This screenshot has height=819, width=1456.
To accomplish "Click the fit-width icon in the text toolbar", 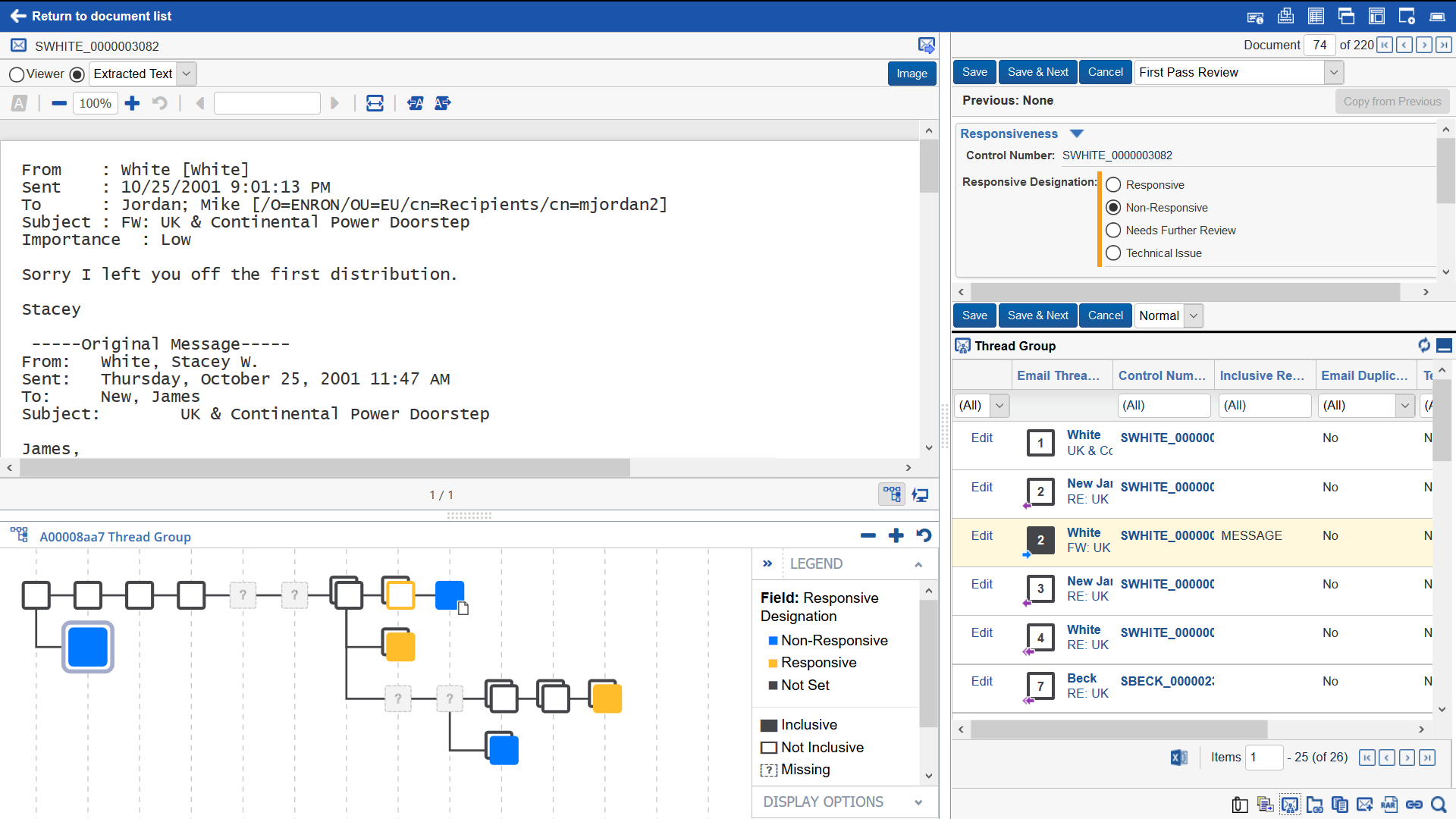I will coord(375,103).
